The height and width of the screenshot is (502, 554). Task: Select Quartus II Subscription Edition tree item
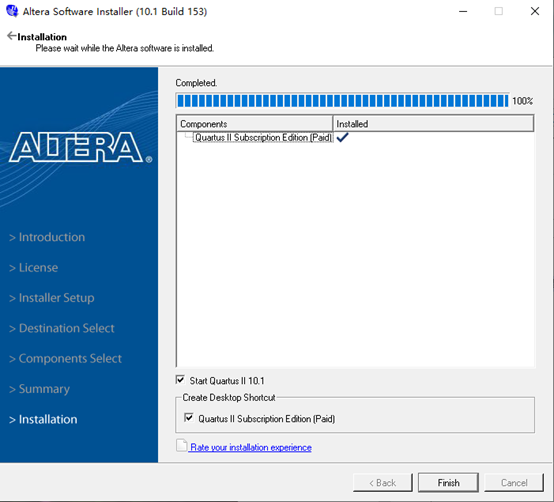[263, 137]
